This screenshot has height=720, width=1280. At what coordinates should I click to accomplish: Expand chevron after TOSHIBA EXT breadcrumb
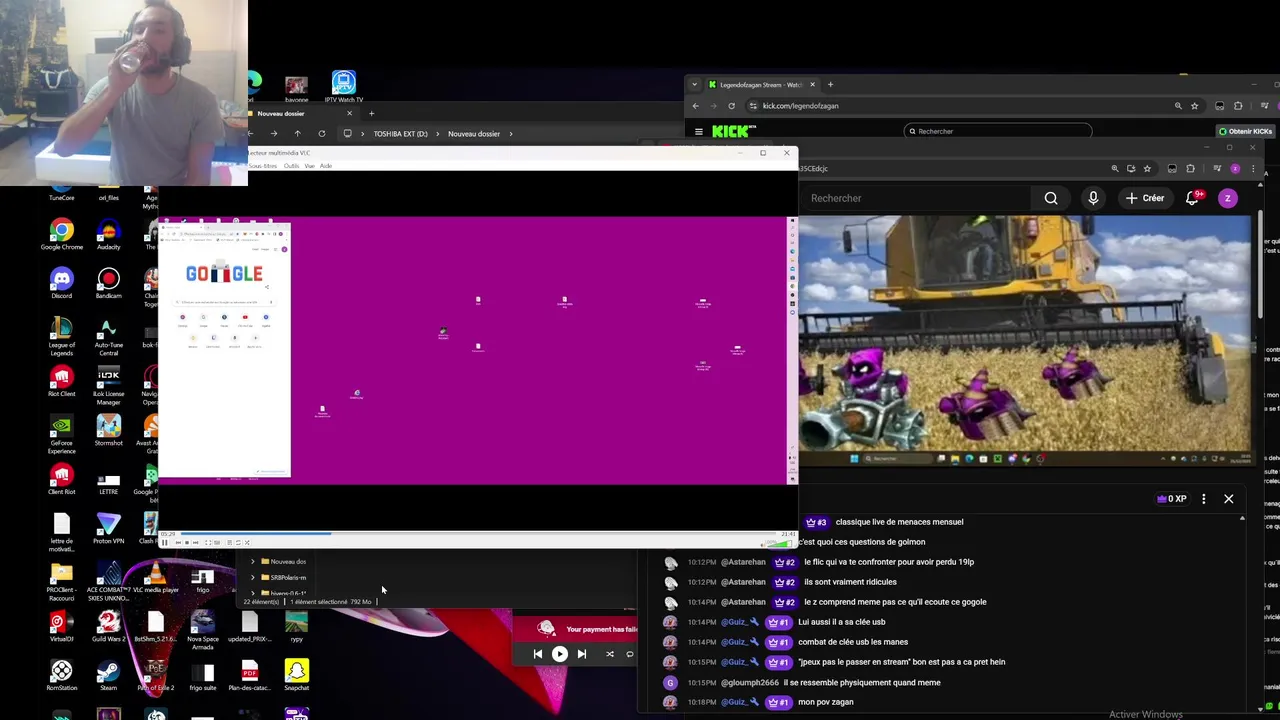click(438, 134)
